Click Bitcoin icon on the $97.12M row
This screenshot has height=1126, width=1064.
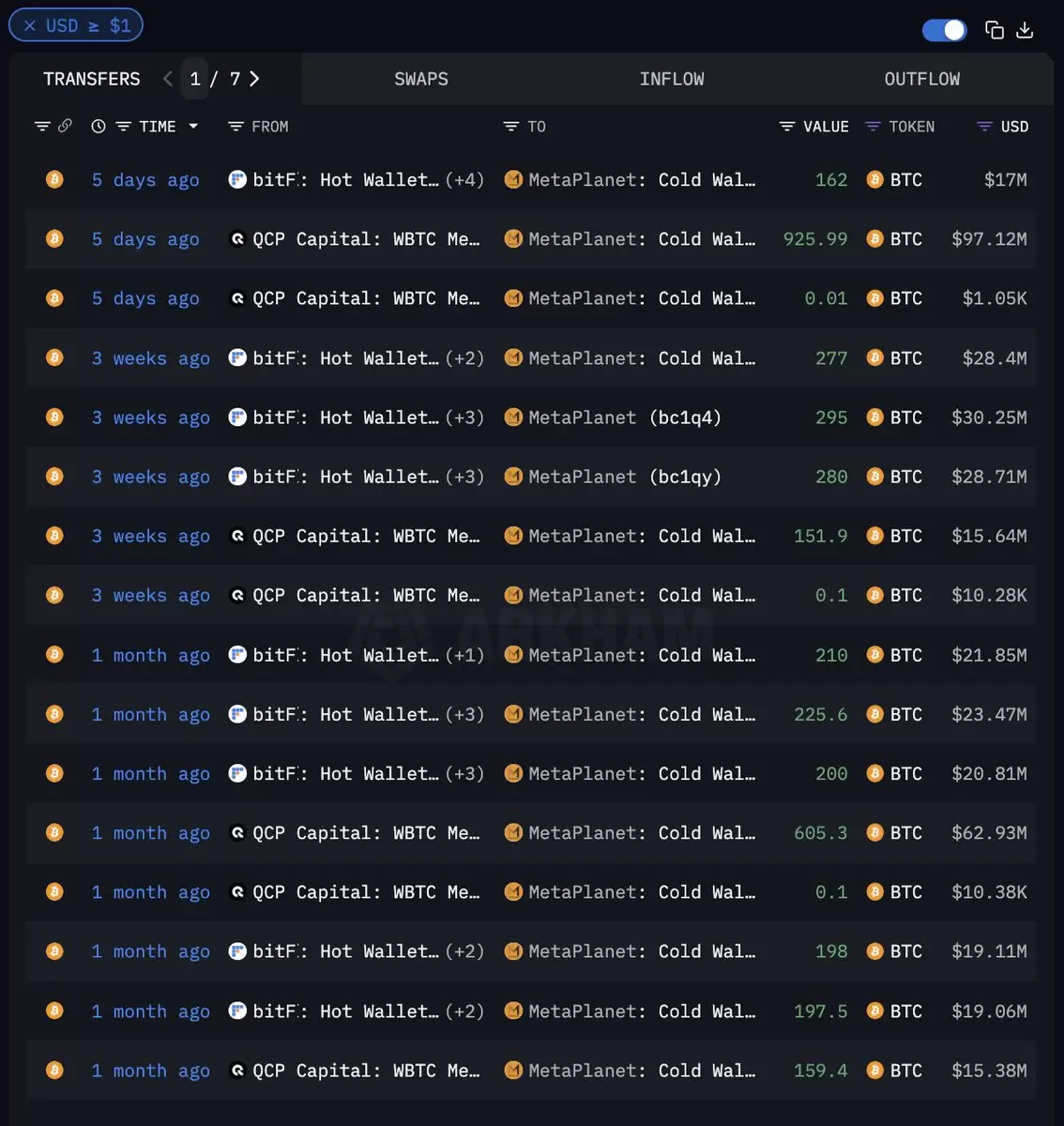point(54,238)
